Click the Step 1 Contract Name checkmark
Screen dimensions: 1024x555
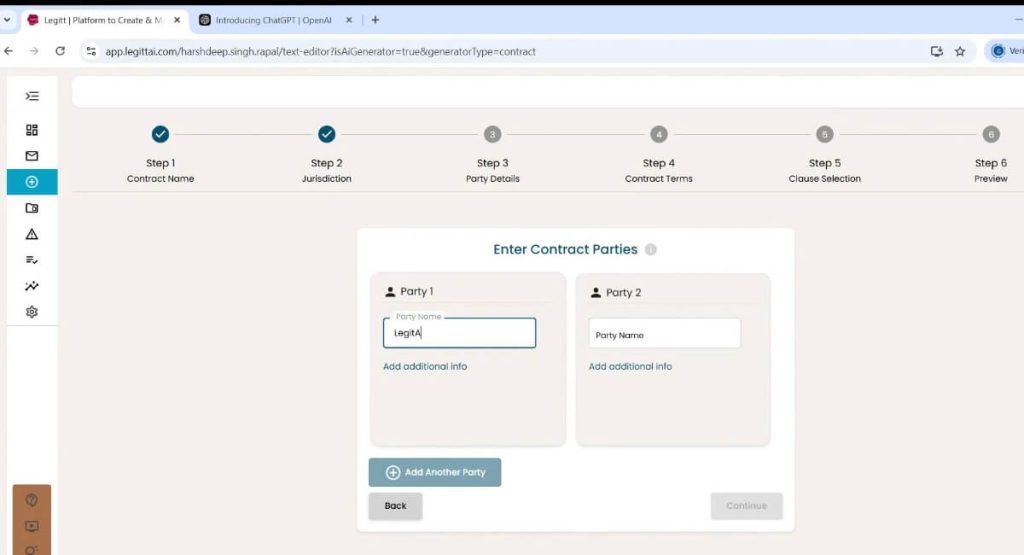click(160, 134)
